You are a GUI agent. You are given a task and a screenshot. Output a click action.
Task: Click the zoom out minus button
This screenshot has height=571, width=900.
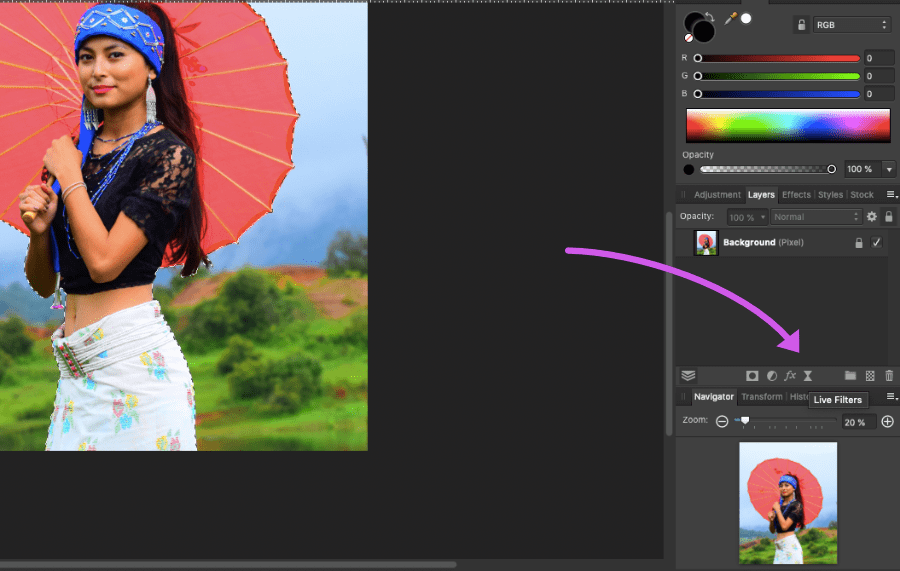pos(722,422)
